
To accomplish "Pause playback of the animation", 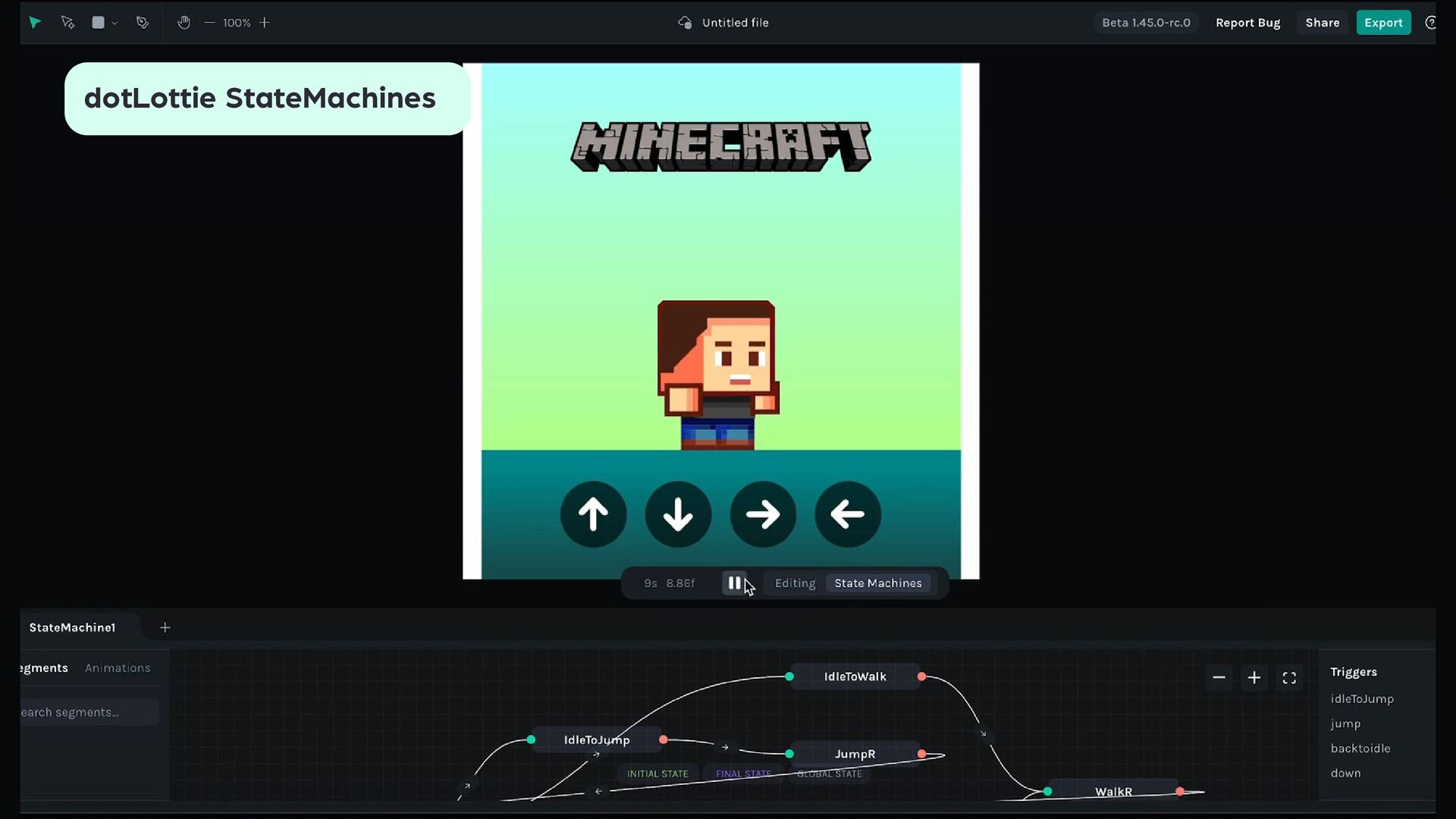I will (734, 583).
